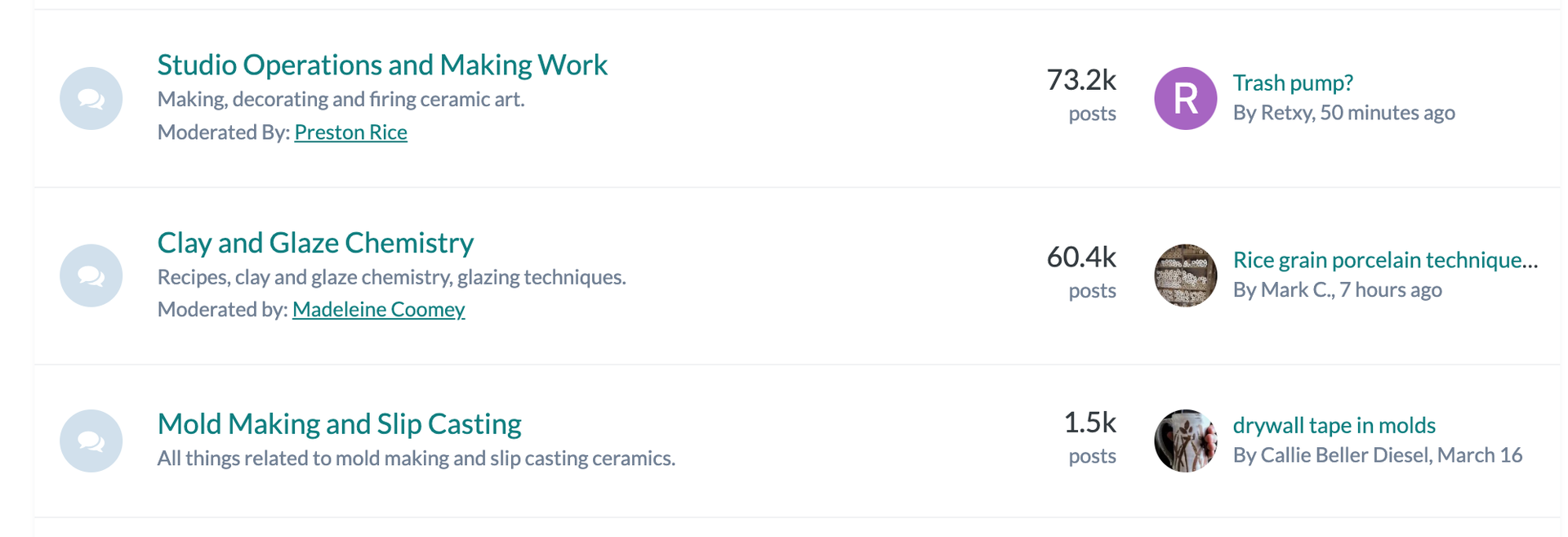Open the Mold Making and Slip Casting forum
Image resolution: width=1568 pixels, height=537 pixels.
[x=339, y=423]
